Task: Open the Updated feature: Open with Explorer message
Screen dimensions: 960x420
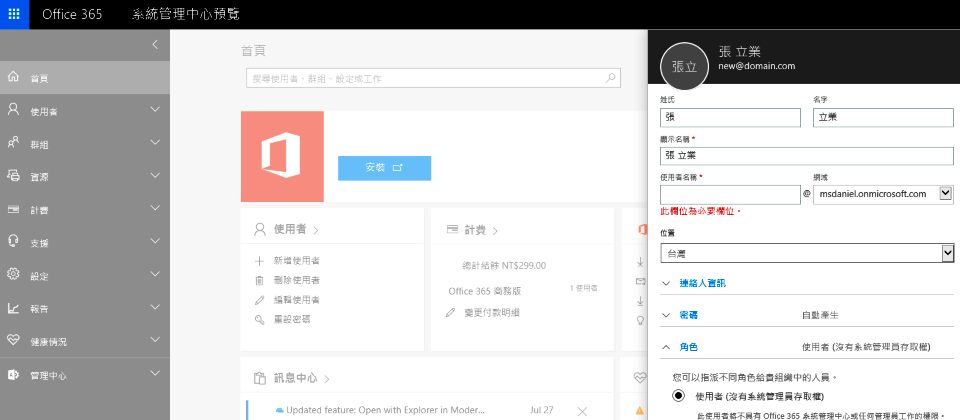Action: 386,410
